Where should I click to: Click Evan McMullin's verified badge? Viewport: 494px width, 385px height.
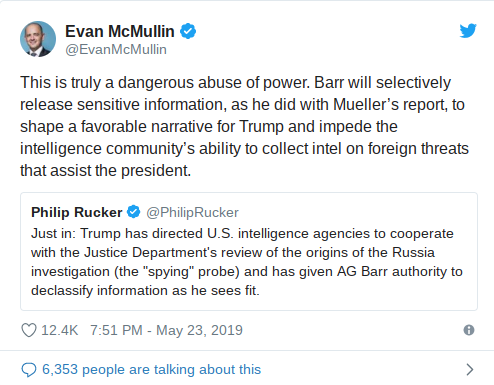click(x=188, y=31)
